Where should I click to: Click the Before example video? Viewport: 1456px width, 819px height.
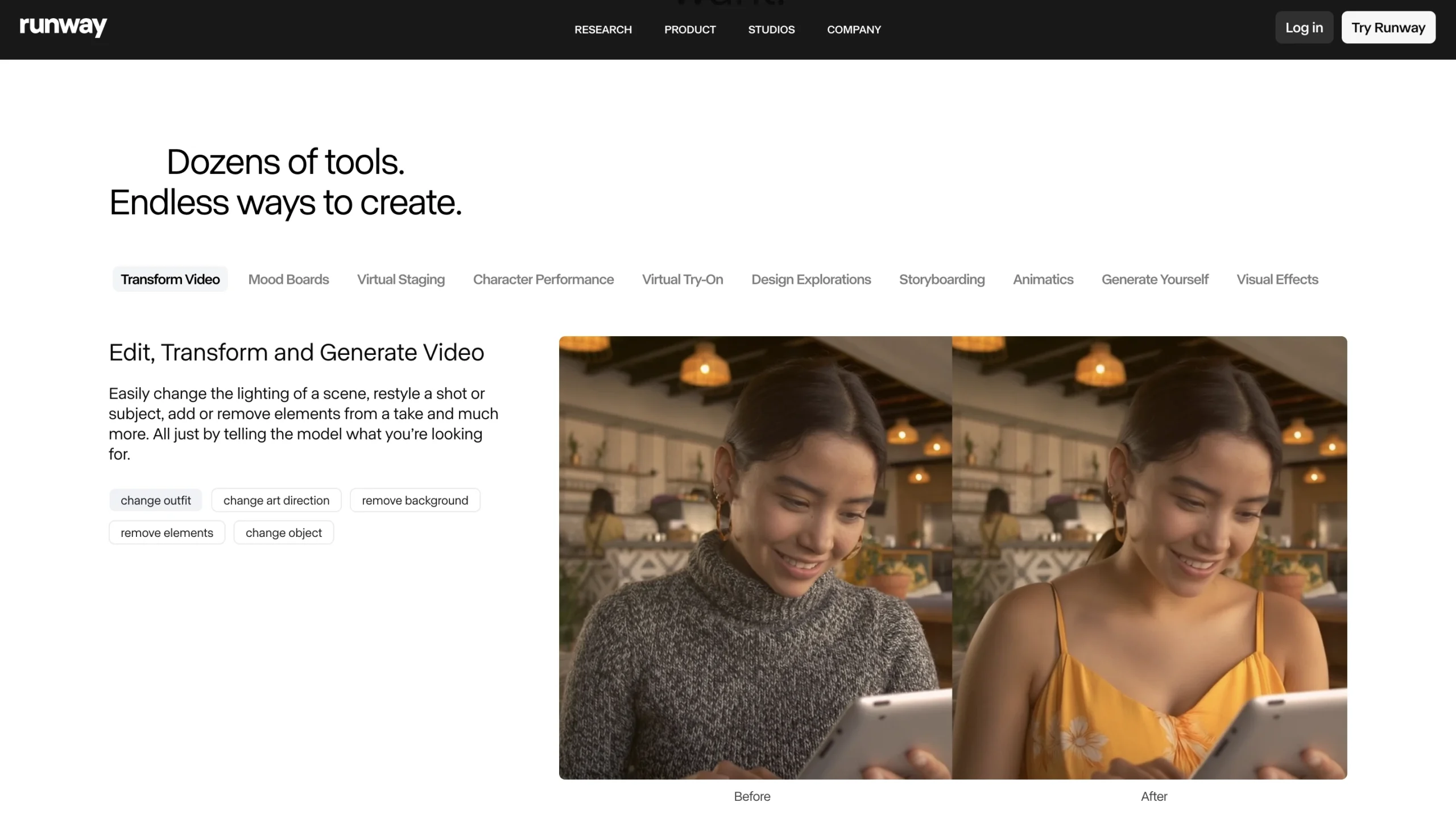(x=752, y=556)
